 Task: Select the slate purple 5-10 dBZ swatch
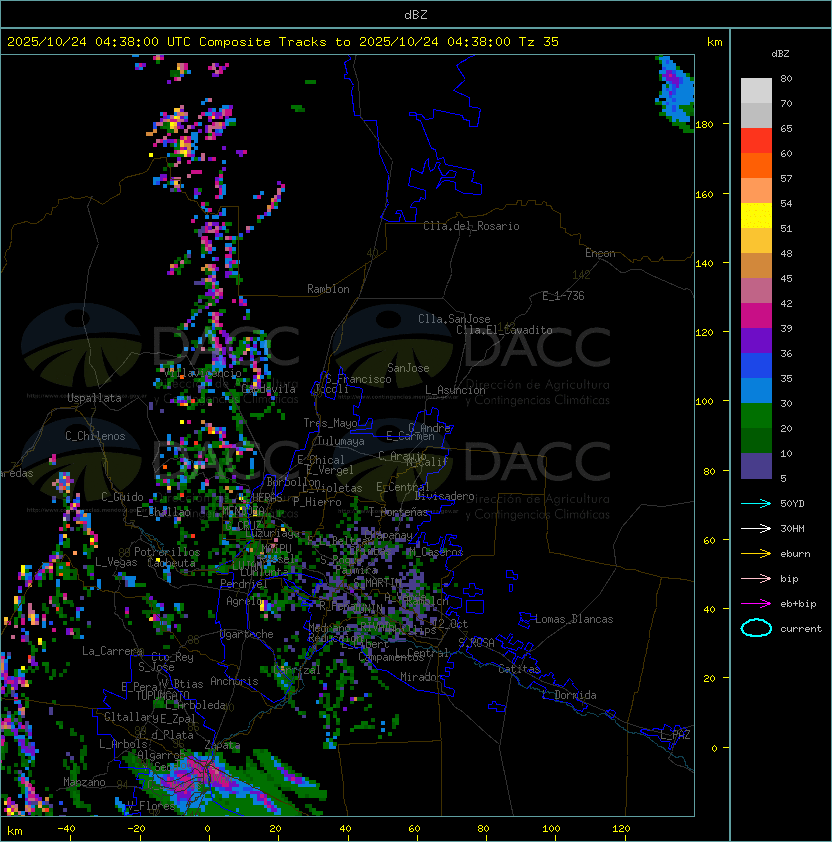(756, 466)
